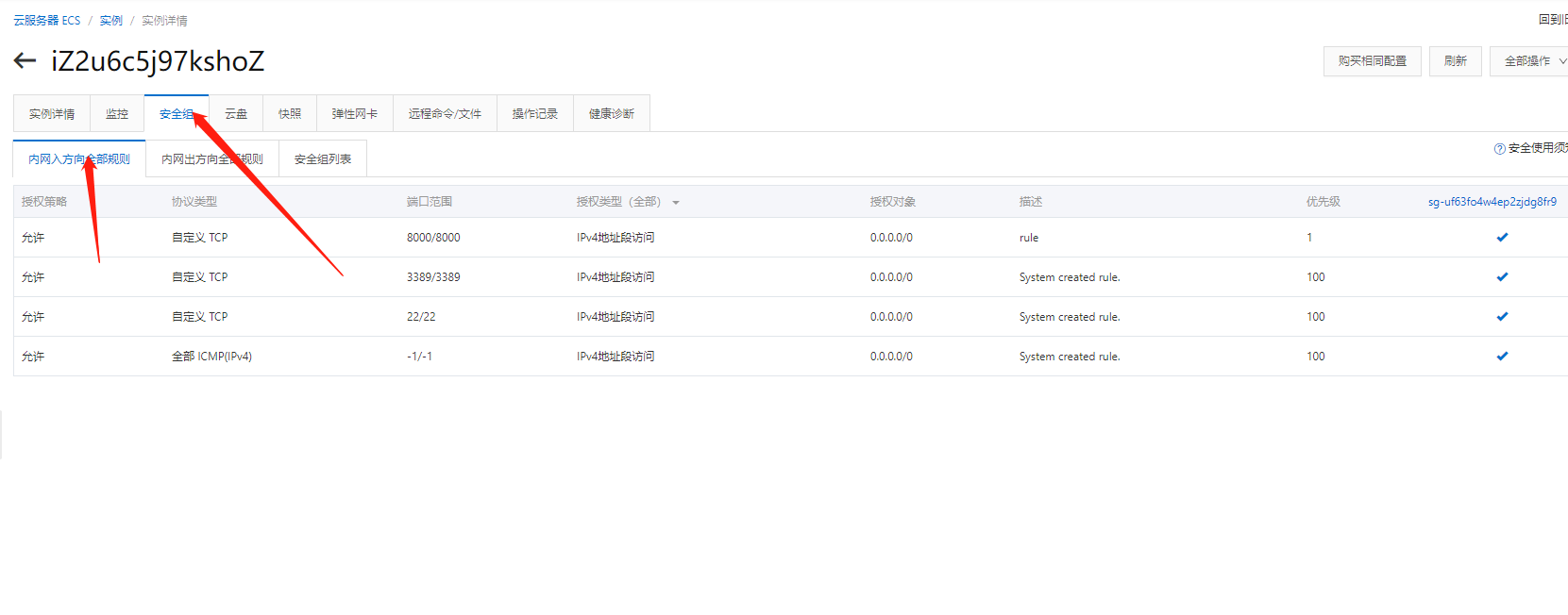Click the 刷新 button
Image resolution: width=1568 pixels, height=615 pixels.
click(1456, 61)
